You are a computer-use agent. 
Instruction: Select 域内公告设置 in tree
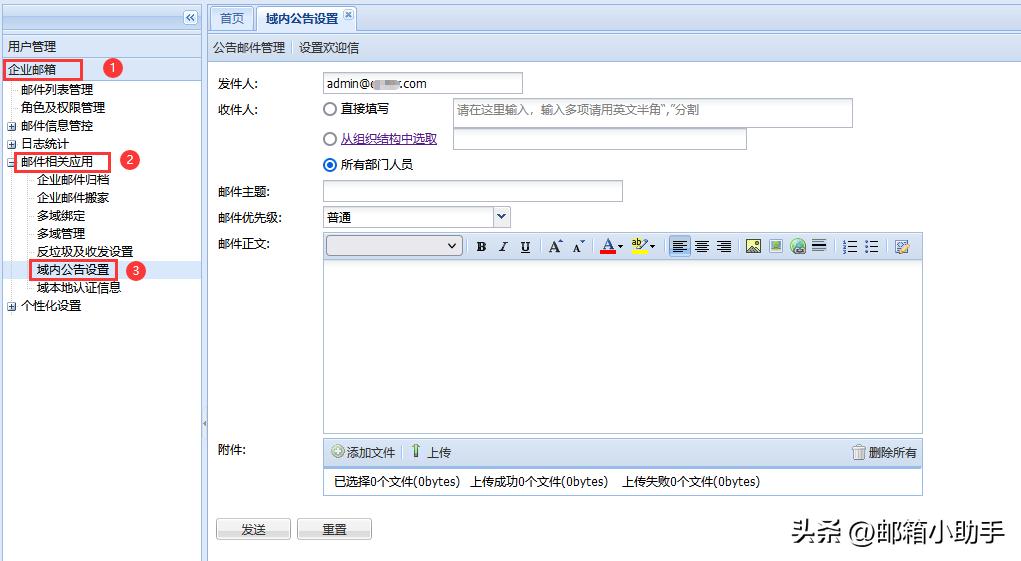73,269
